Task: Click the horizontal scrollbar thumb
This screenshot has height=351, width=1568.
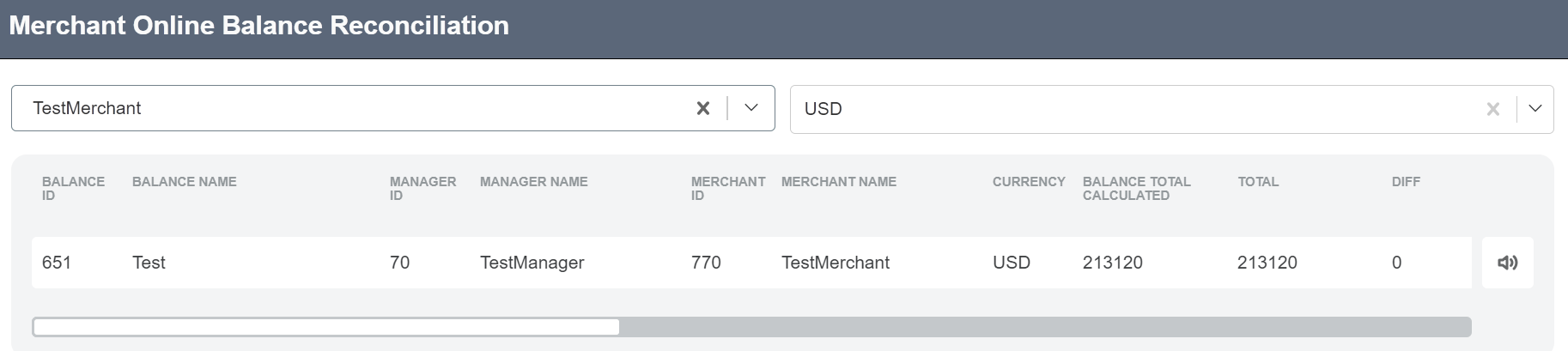Action: click(x=326, y=327)
